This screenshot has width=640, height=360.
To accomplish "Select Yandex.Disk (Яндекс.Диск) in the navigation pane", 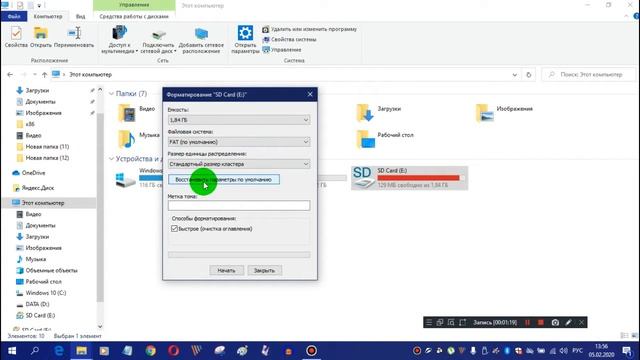I will [38, 188].
